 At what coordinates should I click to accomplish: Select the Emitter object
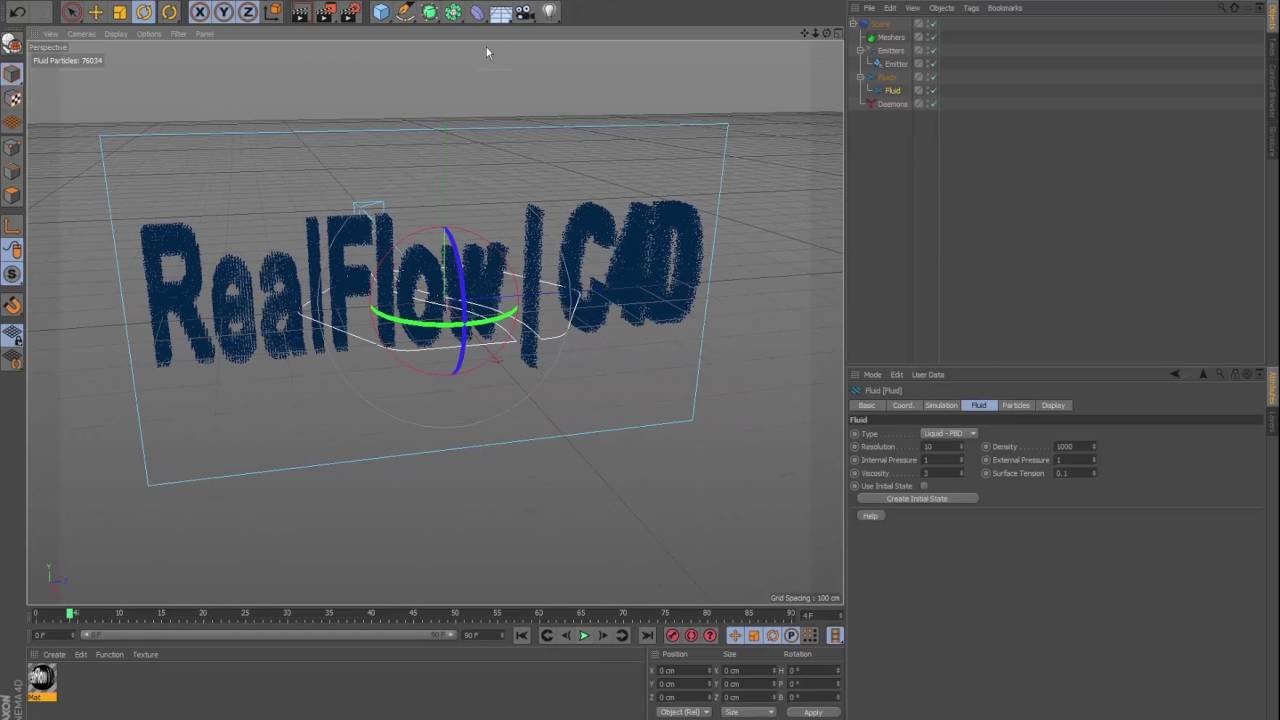896,64
